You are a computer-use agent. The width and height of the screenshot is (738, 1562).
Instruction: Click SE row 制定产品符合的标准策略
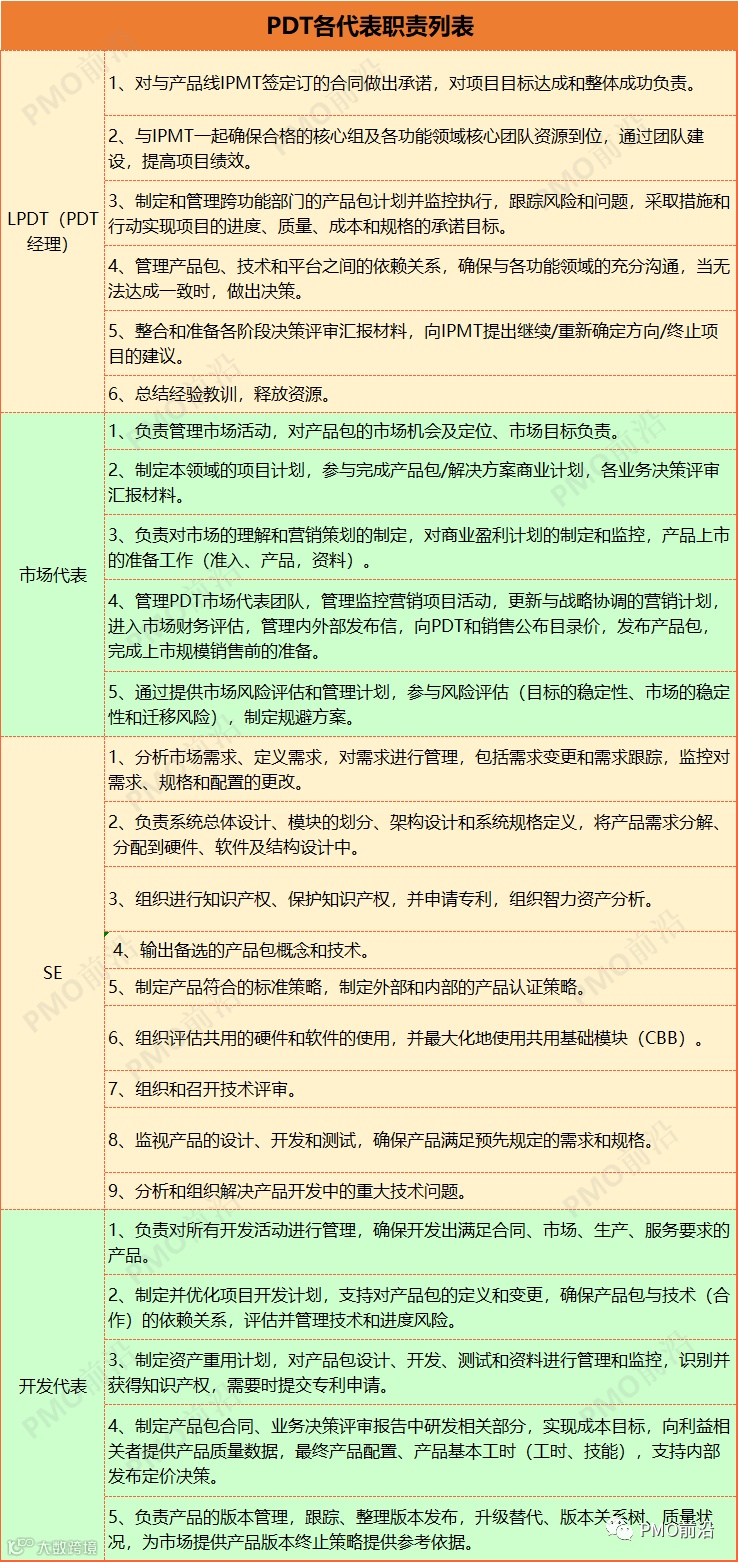pyautogui.click(x=420, y=986)
